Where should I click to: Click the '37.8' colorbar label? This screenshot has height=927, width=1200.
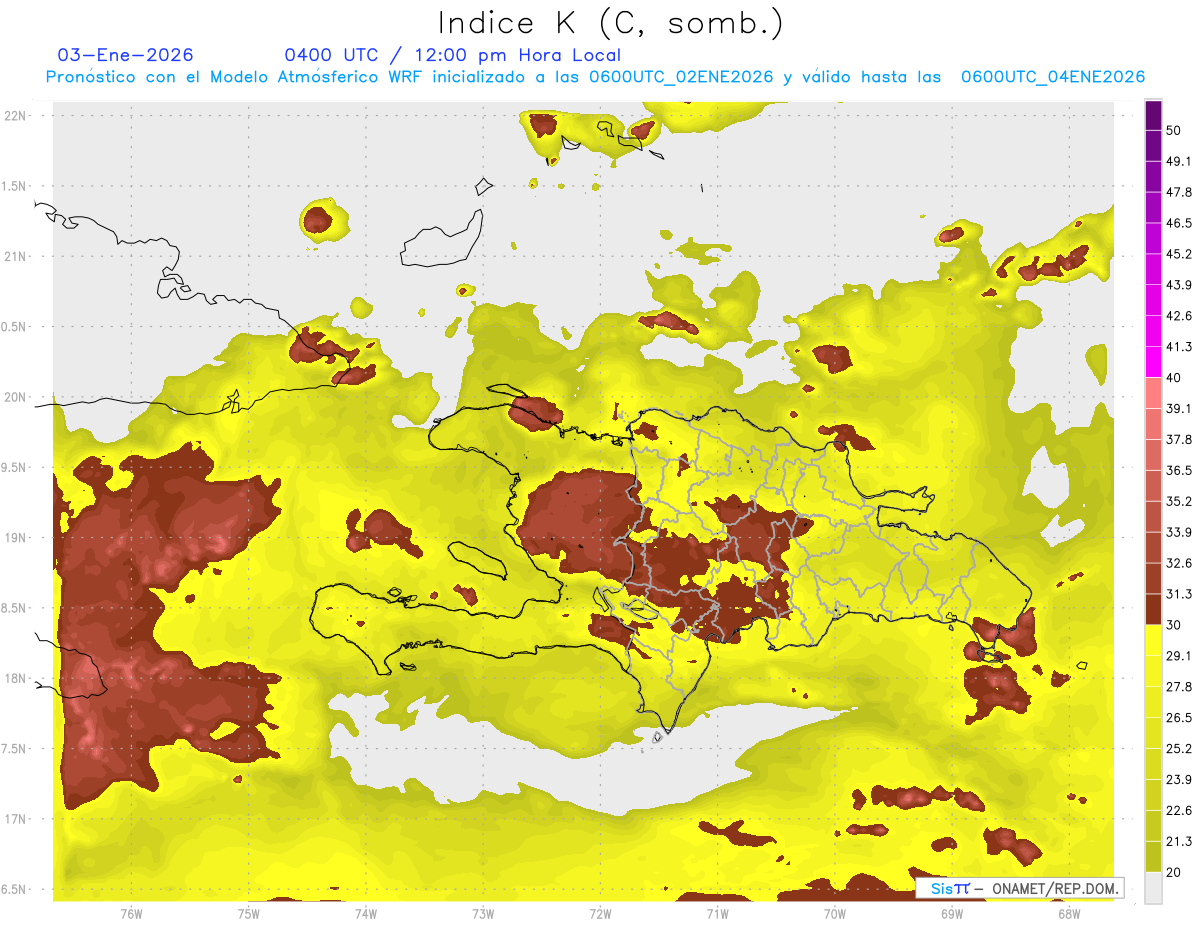(x=1179, y=440)
